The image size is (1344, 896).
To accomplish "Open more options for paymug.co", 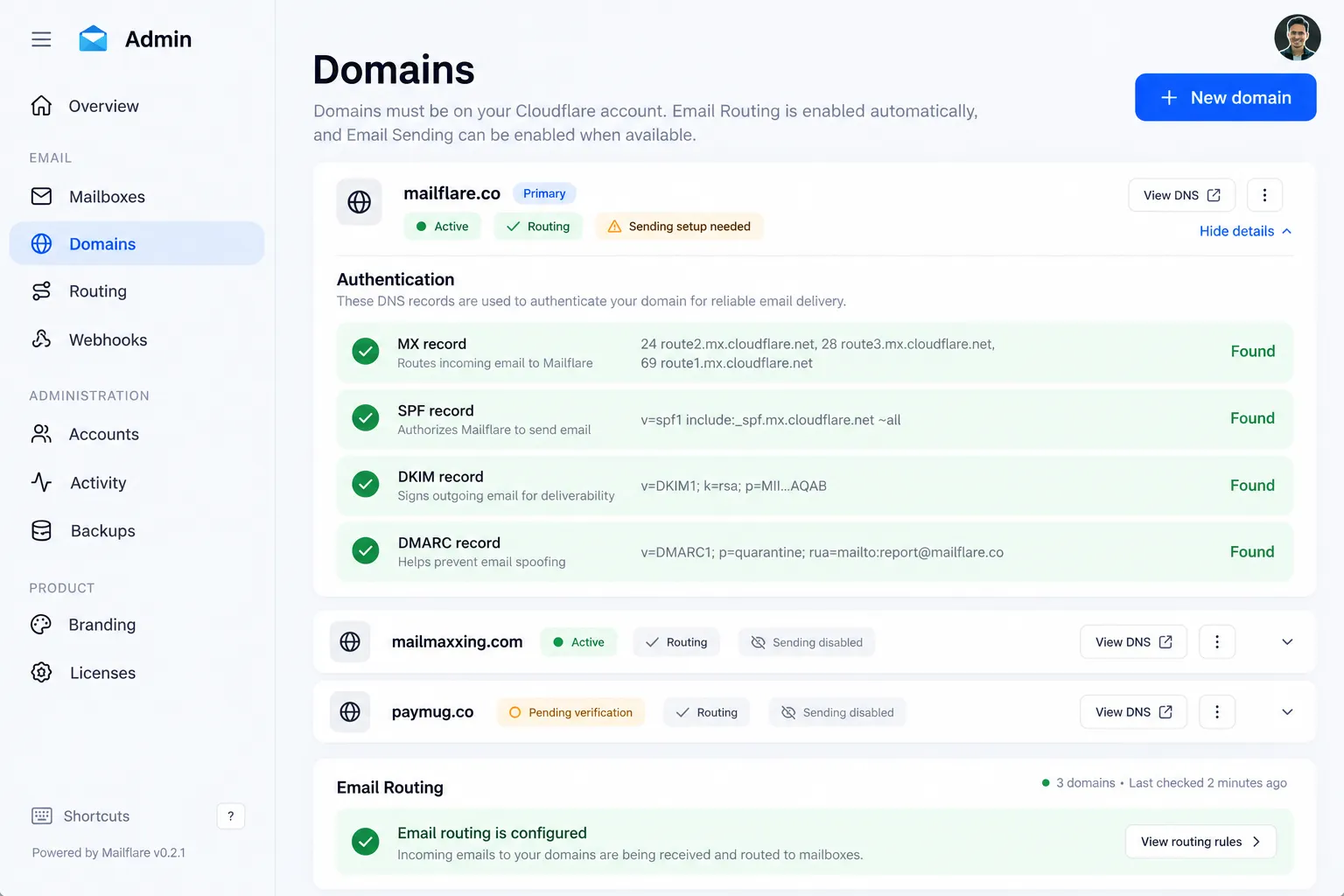I will click(x=1217, y=711).
